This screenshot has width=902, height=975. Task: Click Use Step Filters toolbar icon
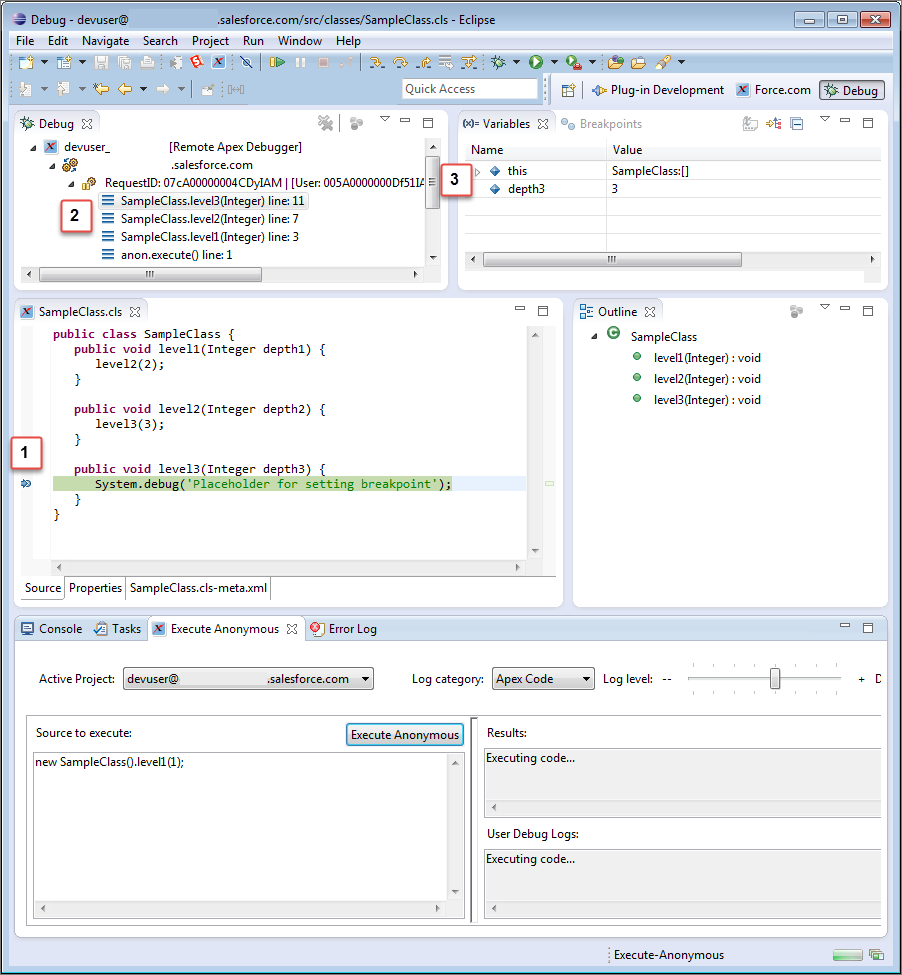coord(469,62)
